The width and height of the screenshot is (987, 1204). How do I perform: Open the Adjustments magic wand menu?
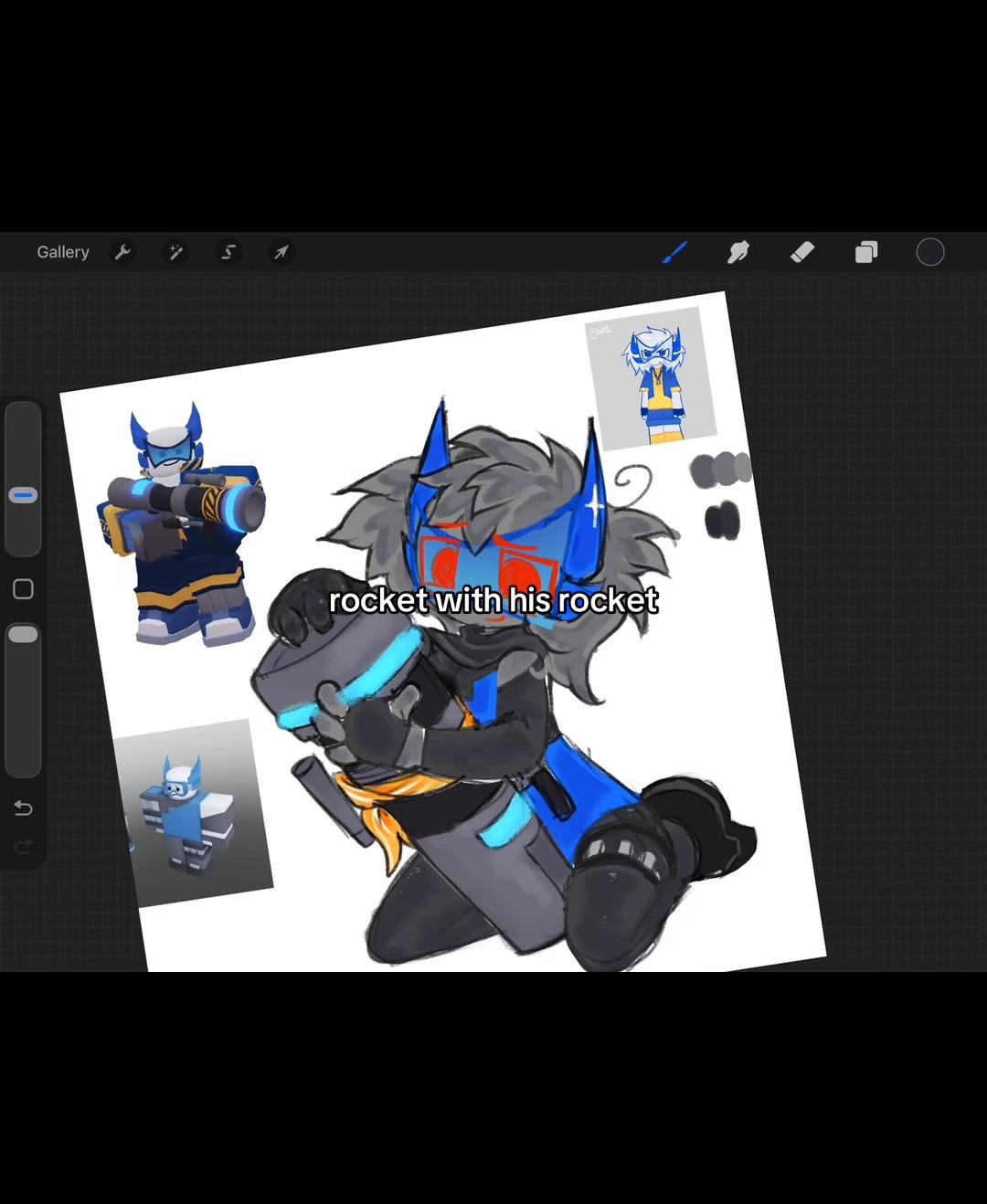point(175,252)
